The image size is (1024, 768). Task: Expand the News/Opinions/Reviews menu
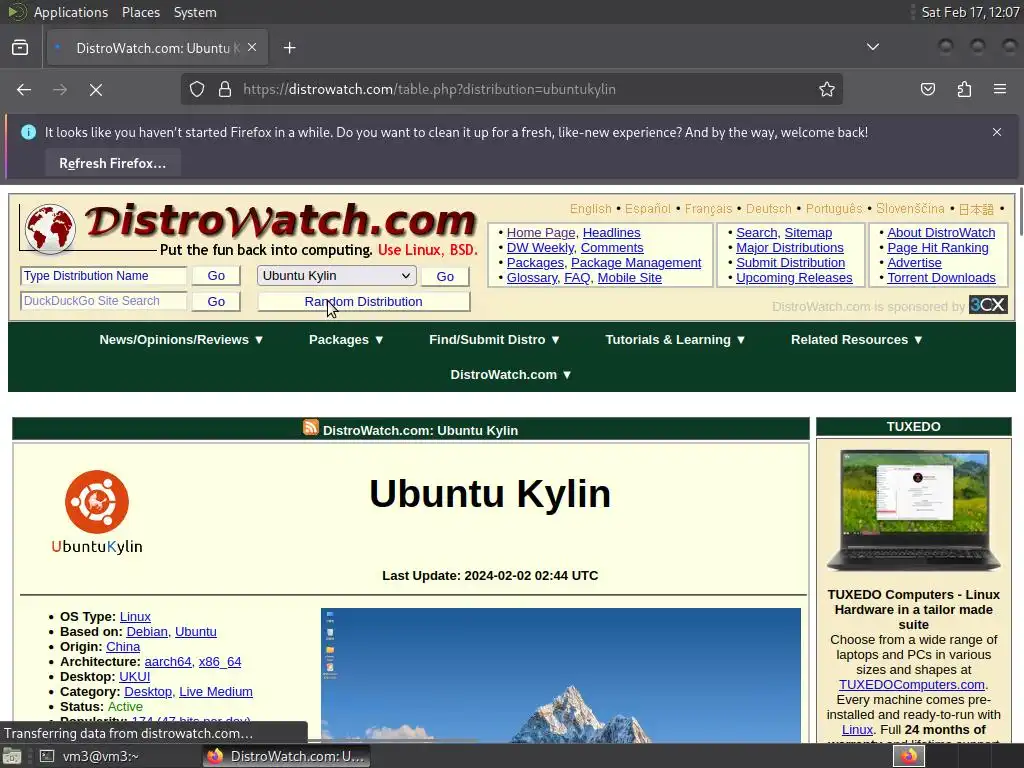click(181, 340)
